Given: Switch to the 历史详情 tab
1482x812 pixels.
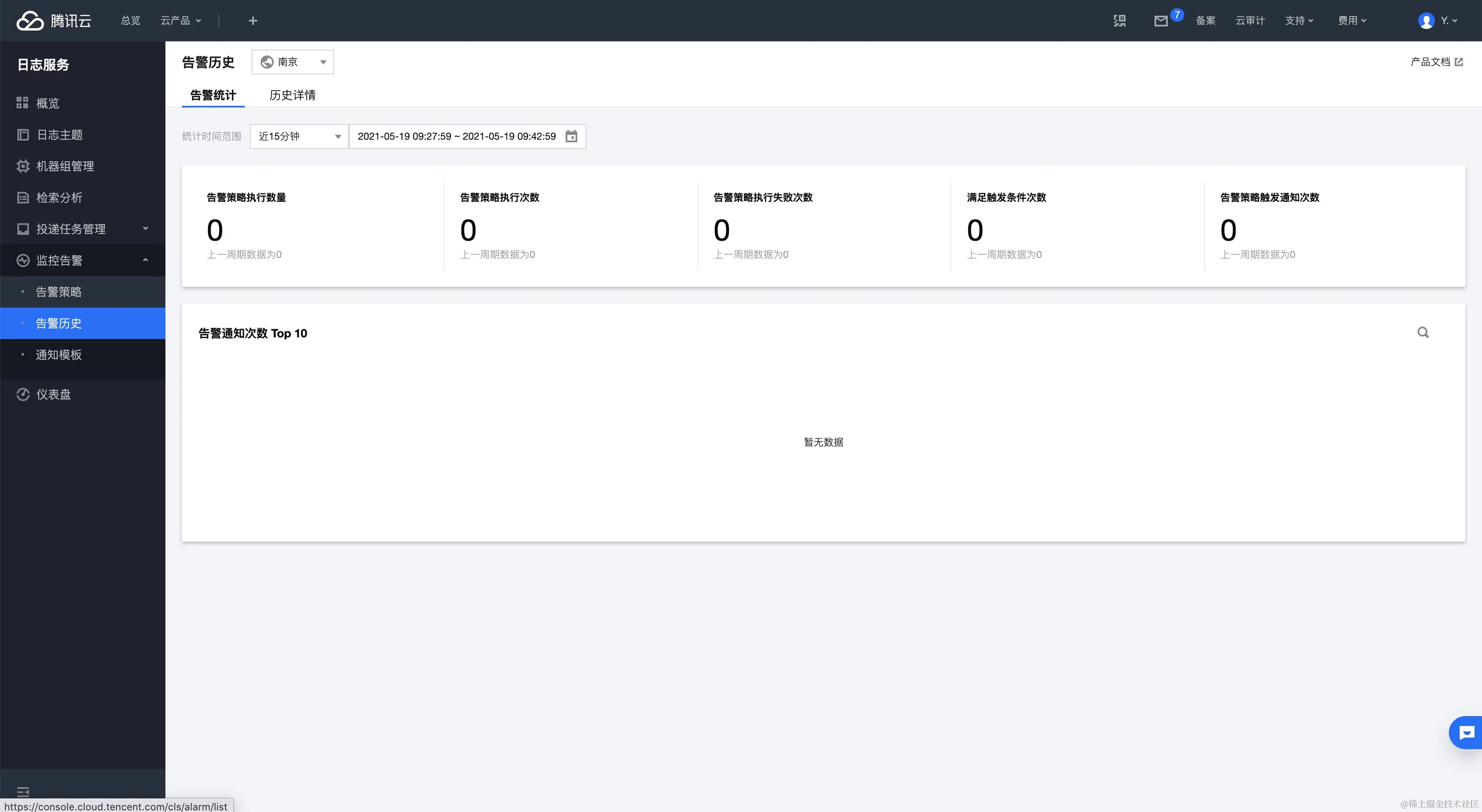Looking at the screenshot, I should (292, 95).
